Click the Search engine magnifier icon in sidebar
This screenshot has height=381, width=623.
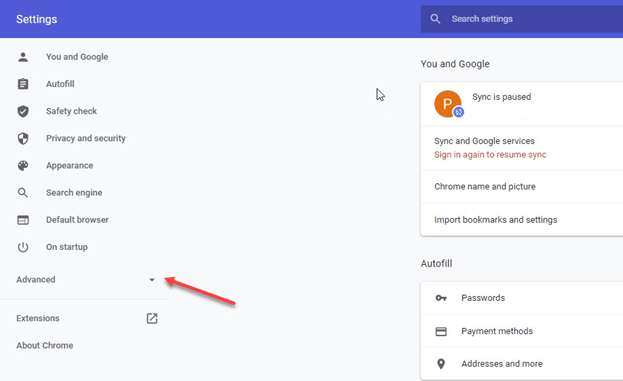click(x=23, y=193)
